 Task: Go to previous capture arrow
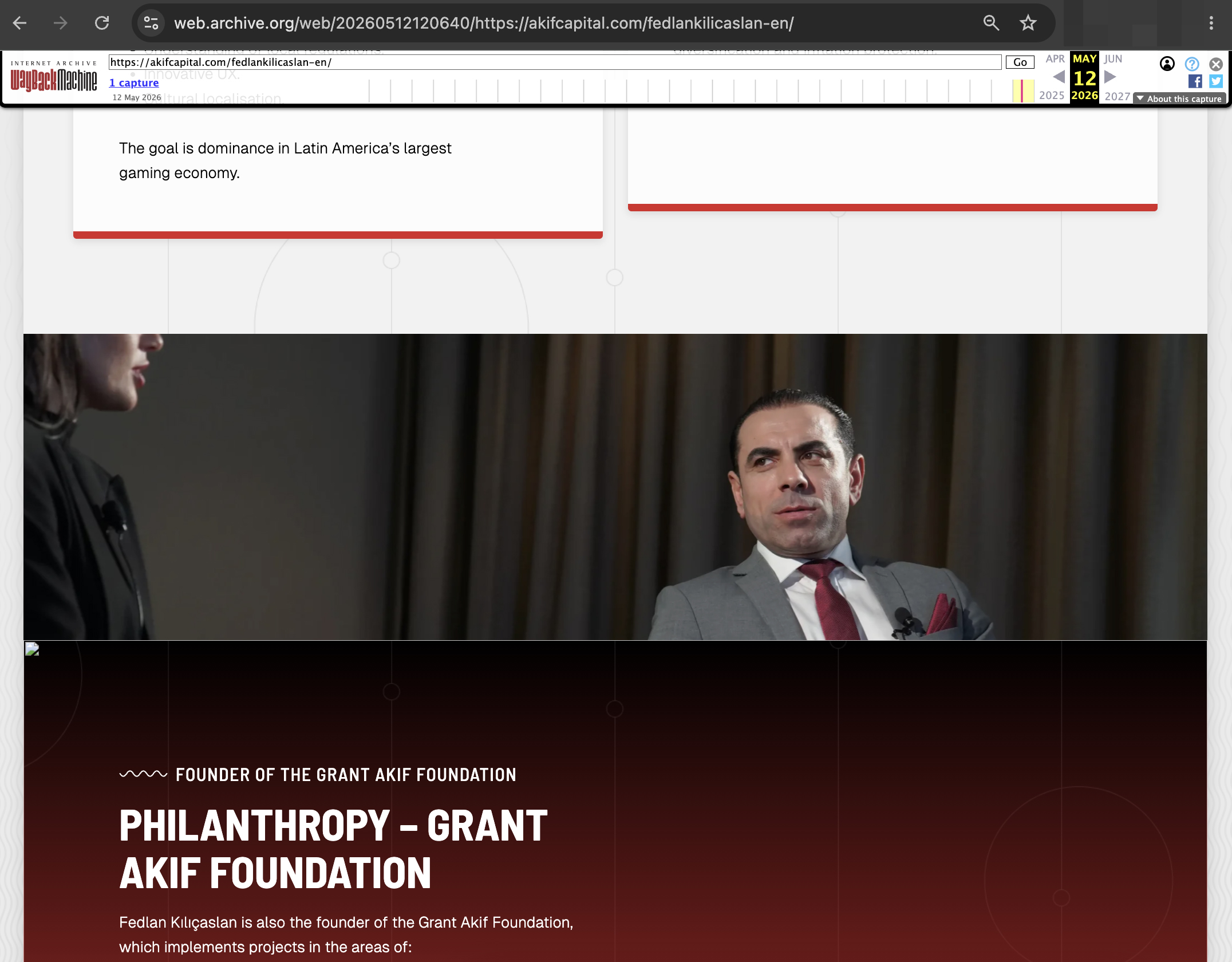tap(1059, 77)
